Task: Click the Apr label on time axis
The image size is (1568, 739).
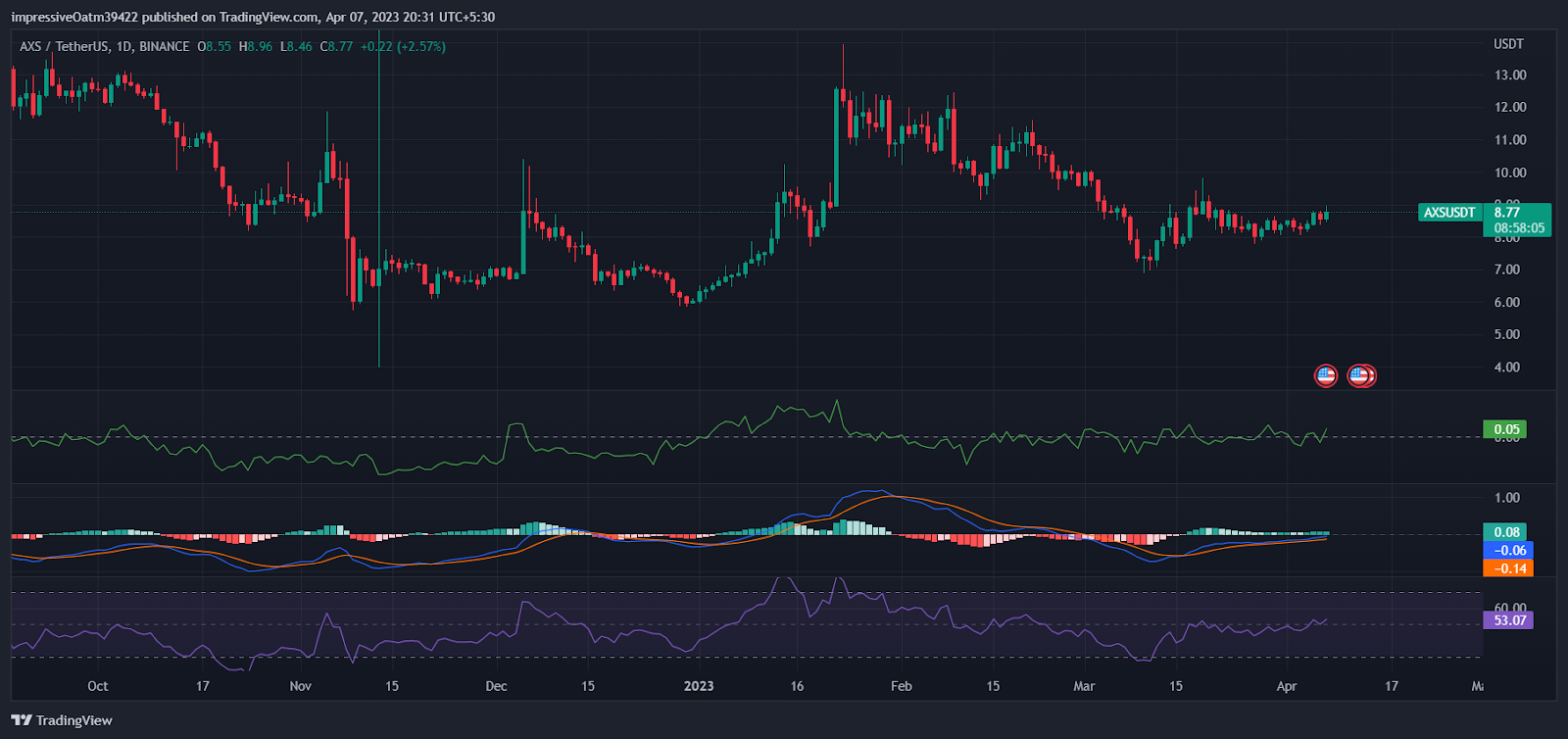Action: [1287, 686]
